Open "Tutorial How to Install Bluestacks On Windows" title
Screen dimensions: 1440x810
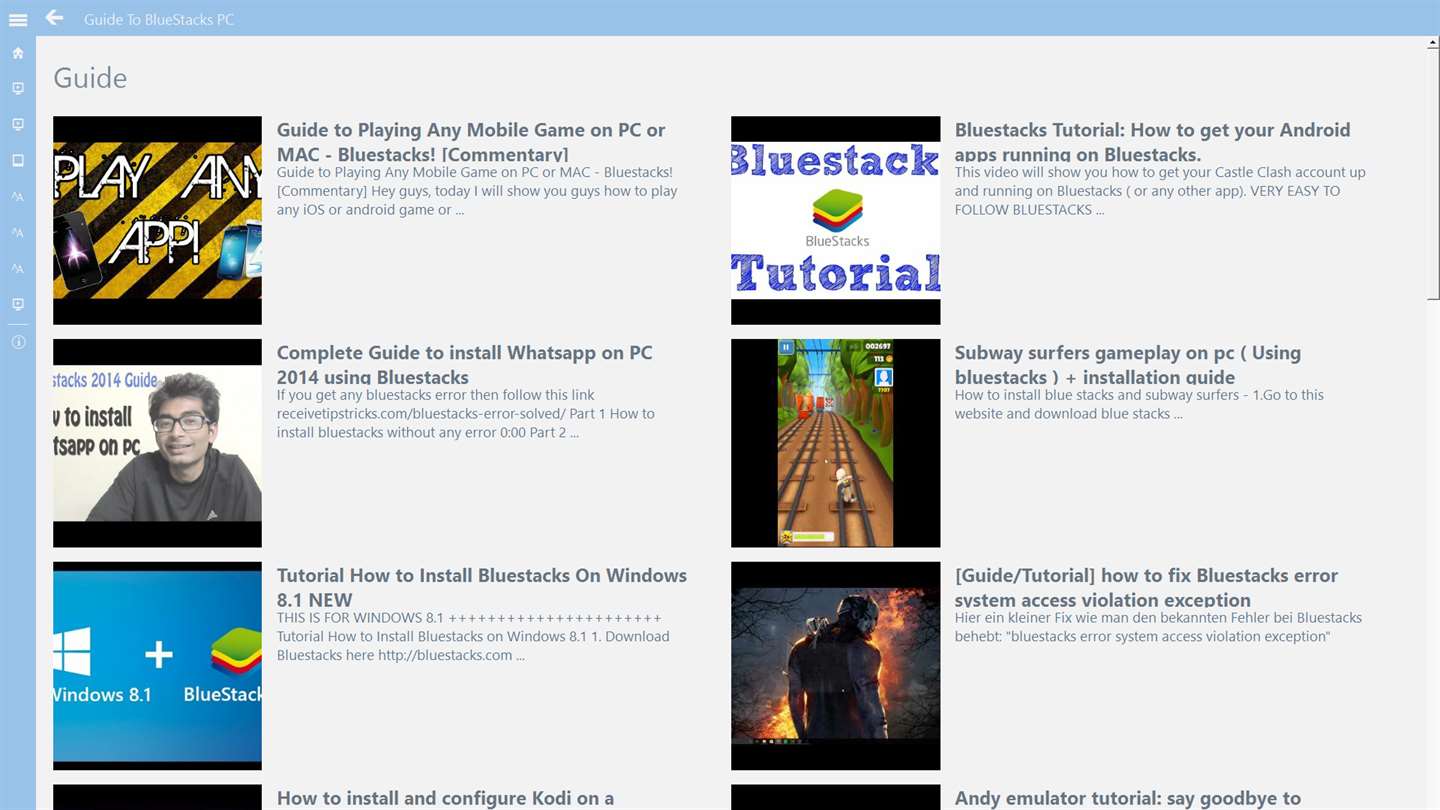[x=482, y=588]
